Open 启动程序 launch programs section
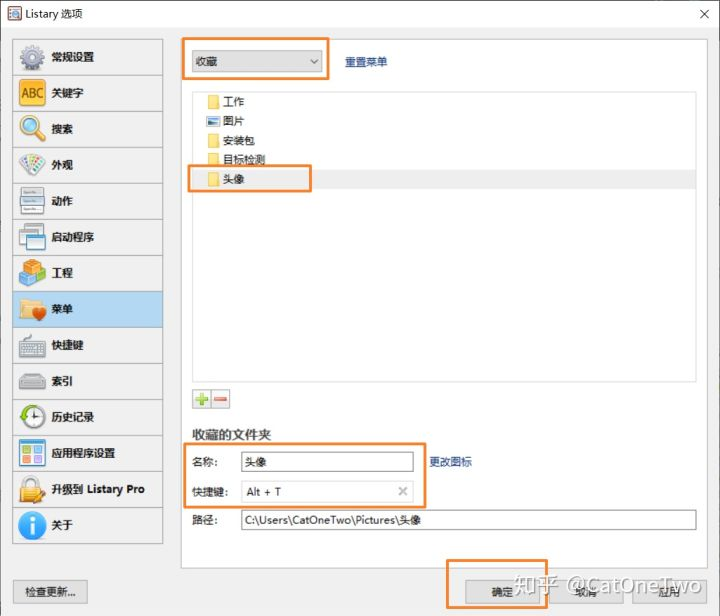Viewport: 720px width, 616px height. (87, 237)
